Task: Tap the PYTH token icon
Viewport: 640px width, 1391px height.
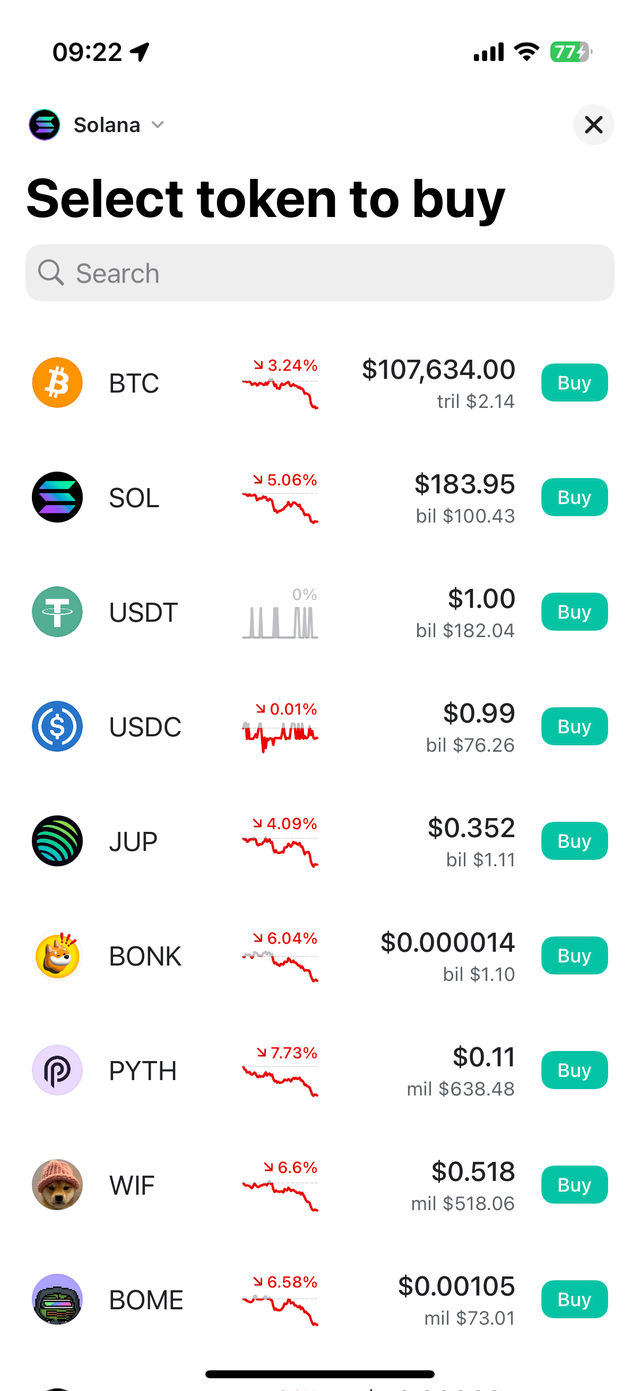Action: click(x=57, y=1070)
